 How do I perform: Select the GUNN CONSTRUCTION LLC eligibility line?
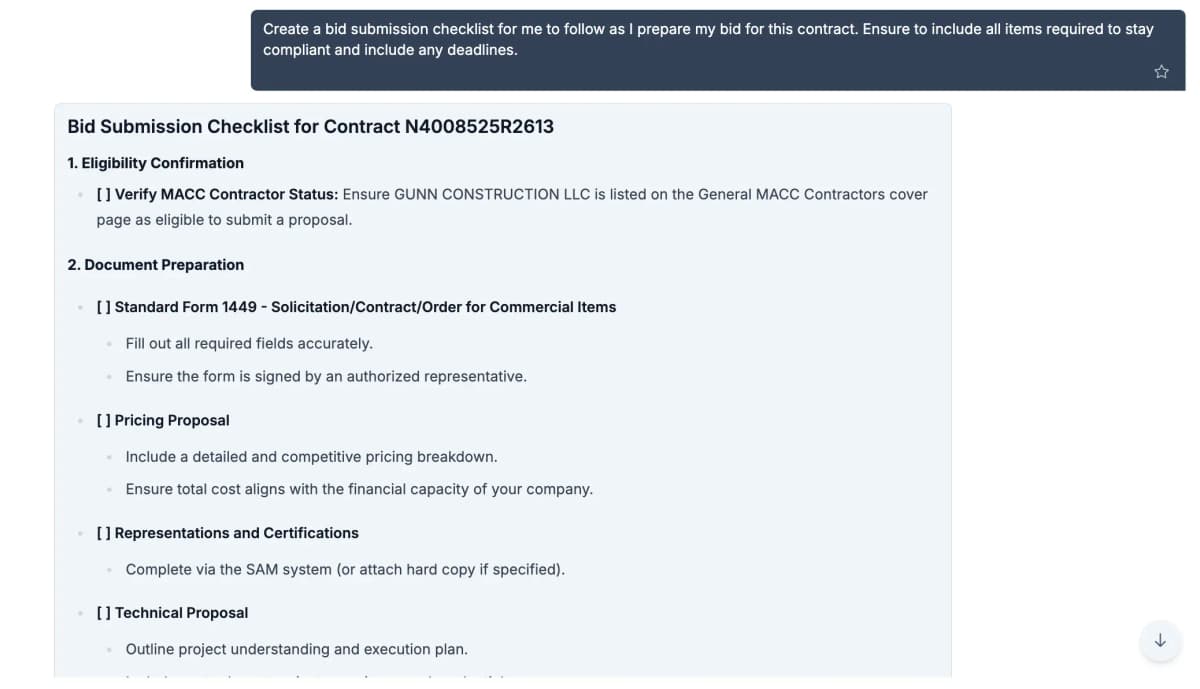pyautogui.click(x=512, y=206)
